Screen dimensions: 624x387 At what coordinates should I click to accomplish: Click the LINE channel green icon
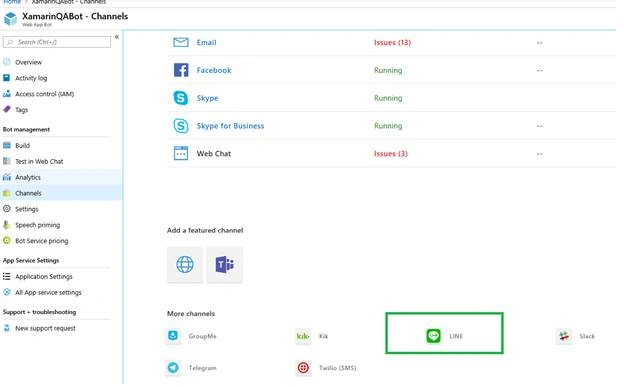tap(433, 336)
